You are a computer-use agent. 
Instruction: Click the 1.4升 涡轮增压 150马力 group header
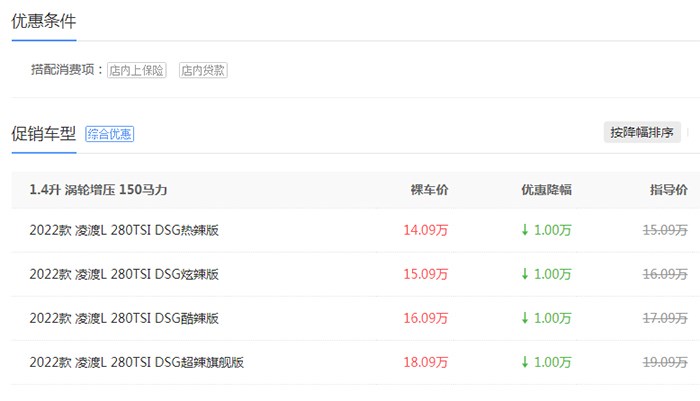coord(98,190)
